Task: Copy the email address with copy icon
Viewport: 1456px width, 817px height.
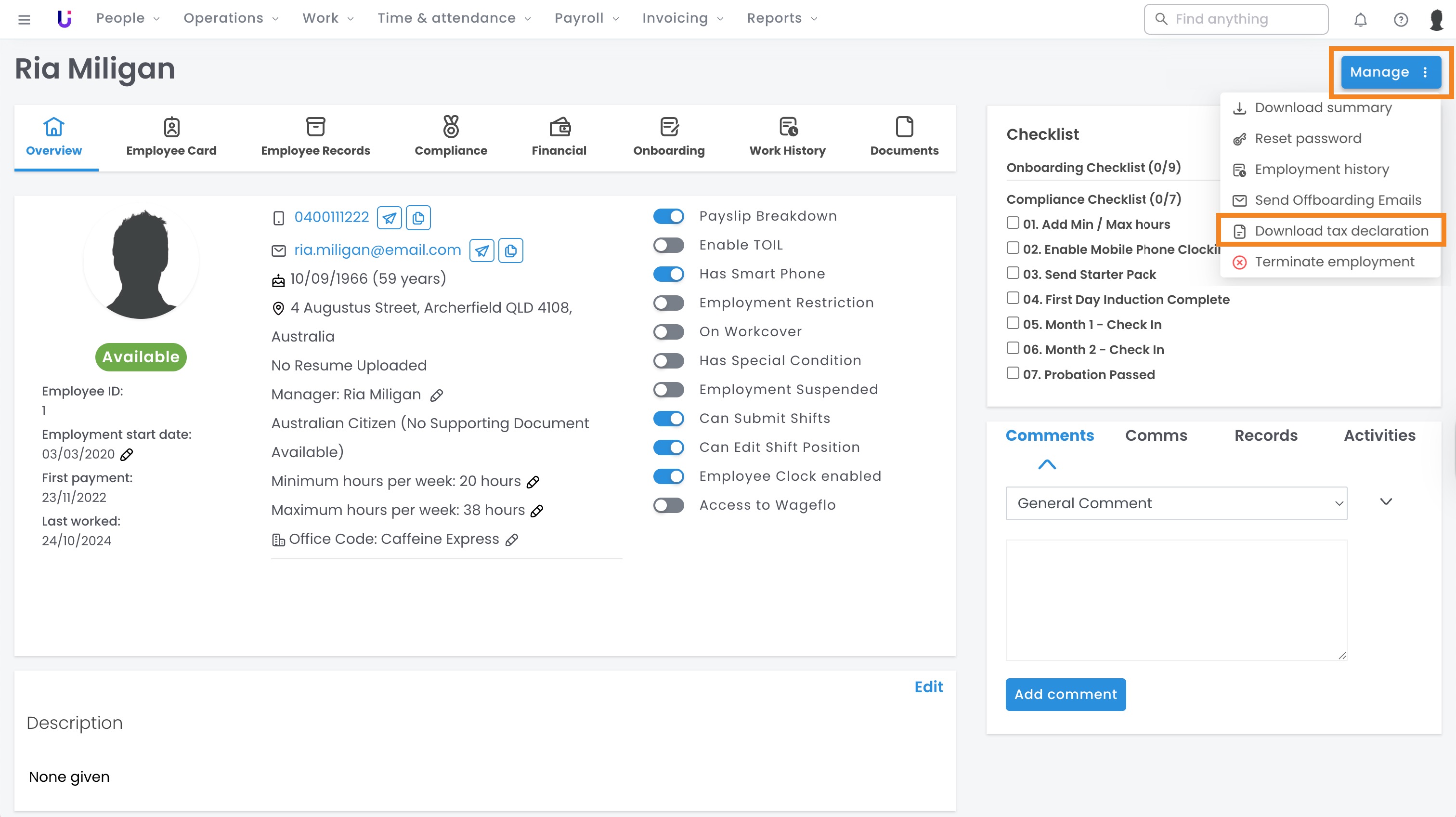Action: (510, 250)
